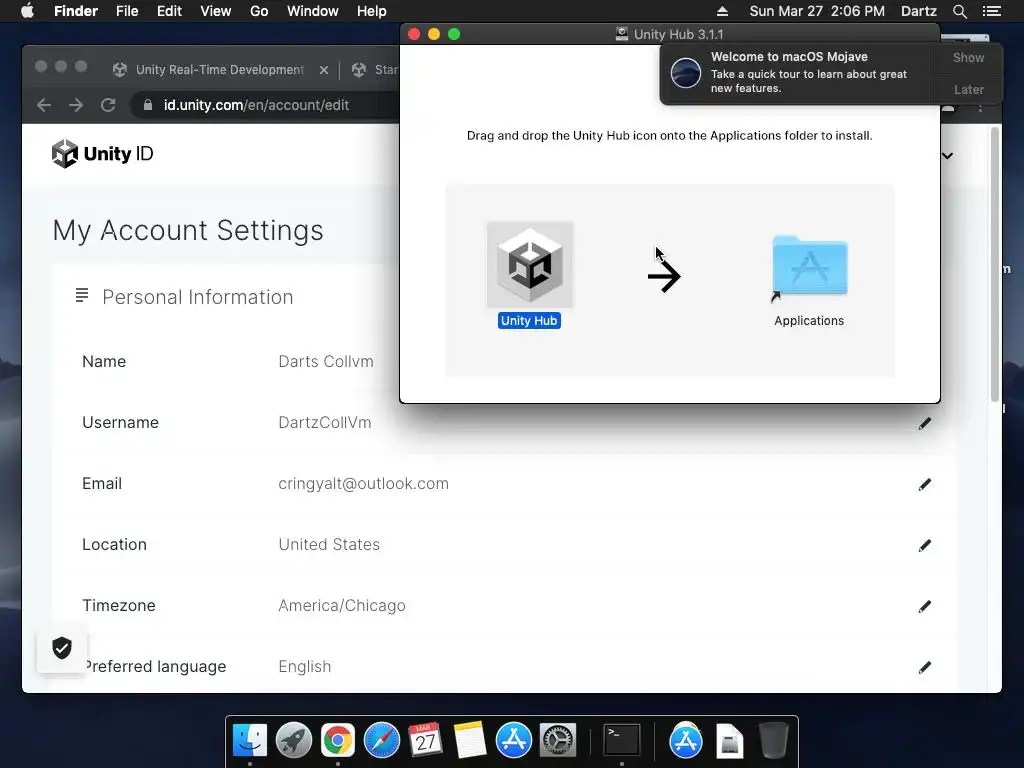The height and width of the screenshot is (768, 1024).
Task: Open Google Chrome from the Dock
Action: 338,741
